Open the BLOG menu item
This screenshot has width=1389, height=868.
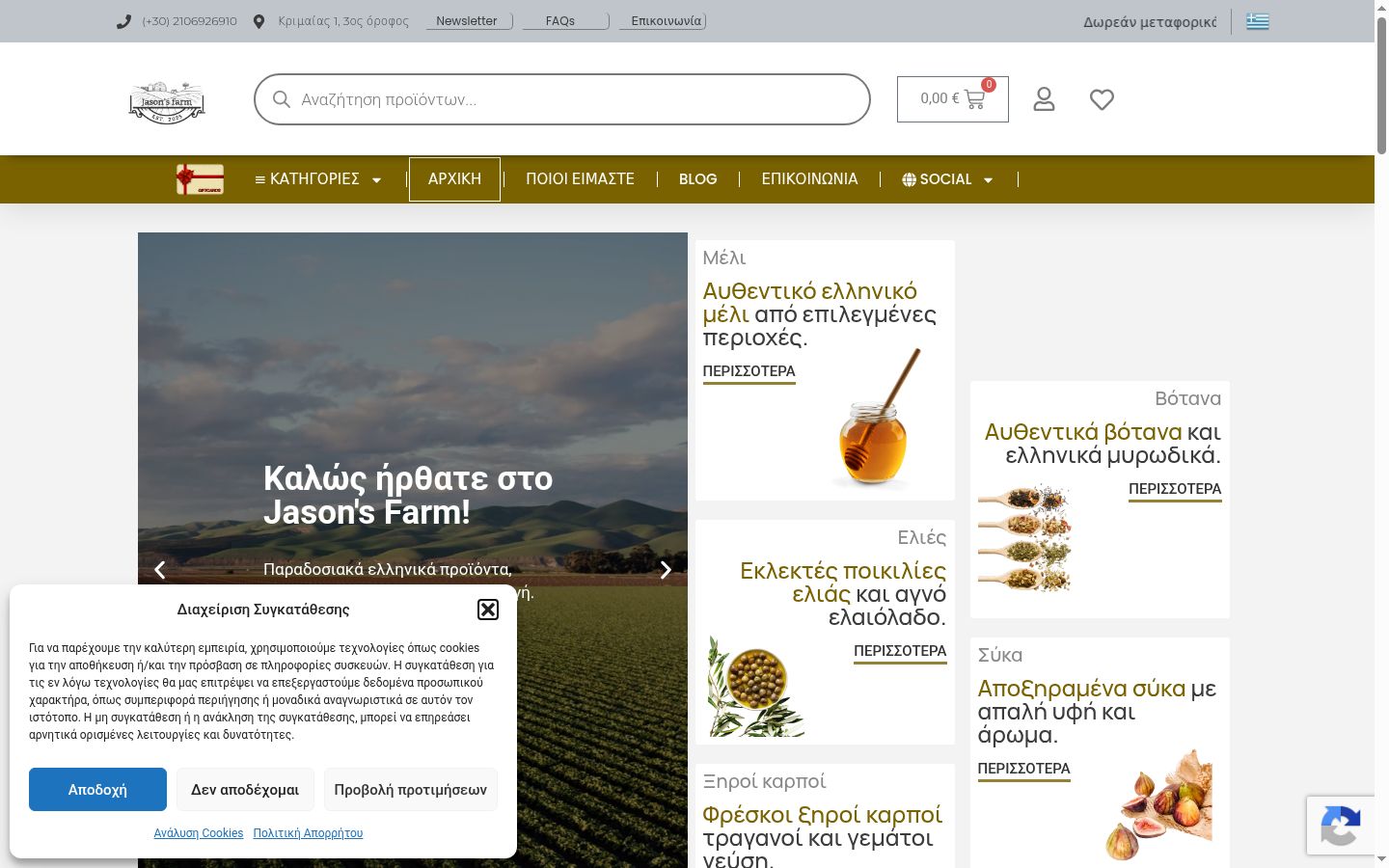[x=698, y=179]
